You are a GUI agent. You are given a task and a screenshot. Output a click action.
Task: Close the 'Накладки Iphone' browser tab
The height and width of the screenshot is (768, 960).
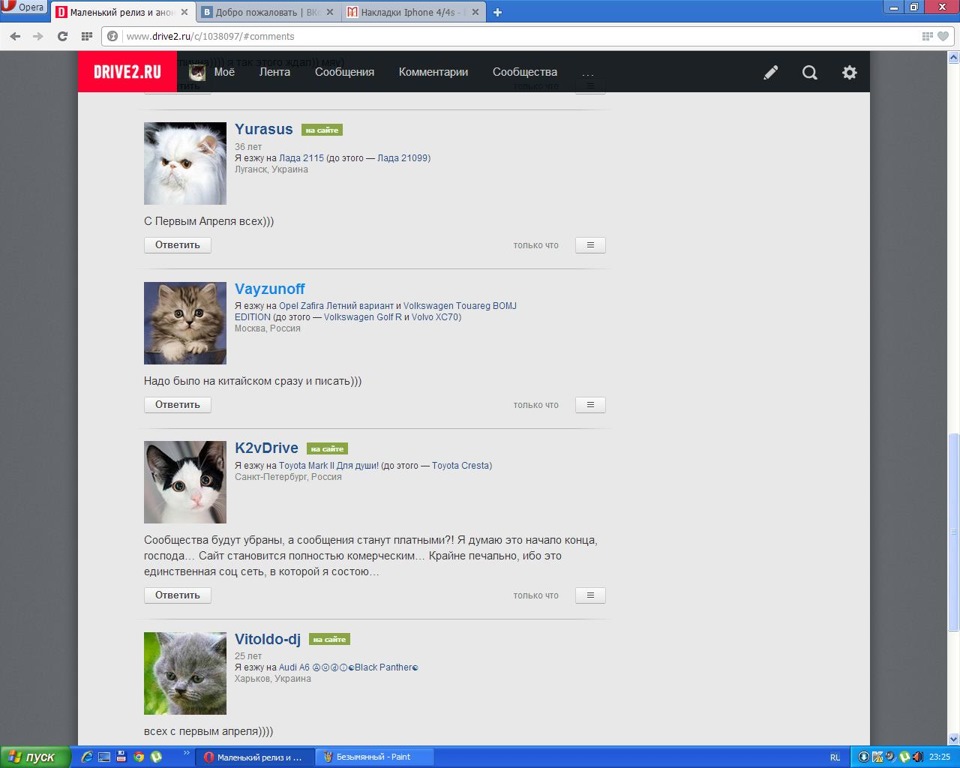[475, 12]
